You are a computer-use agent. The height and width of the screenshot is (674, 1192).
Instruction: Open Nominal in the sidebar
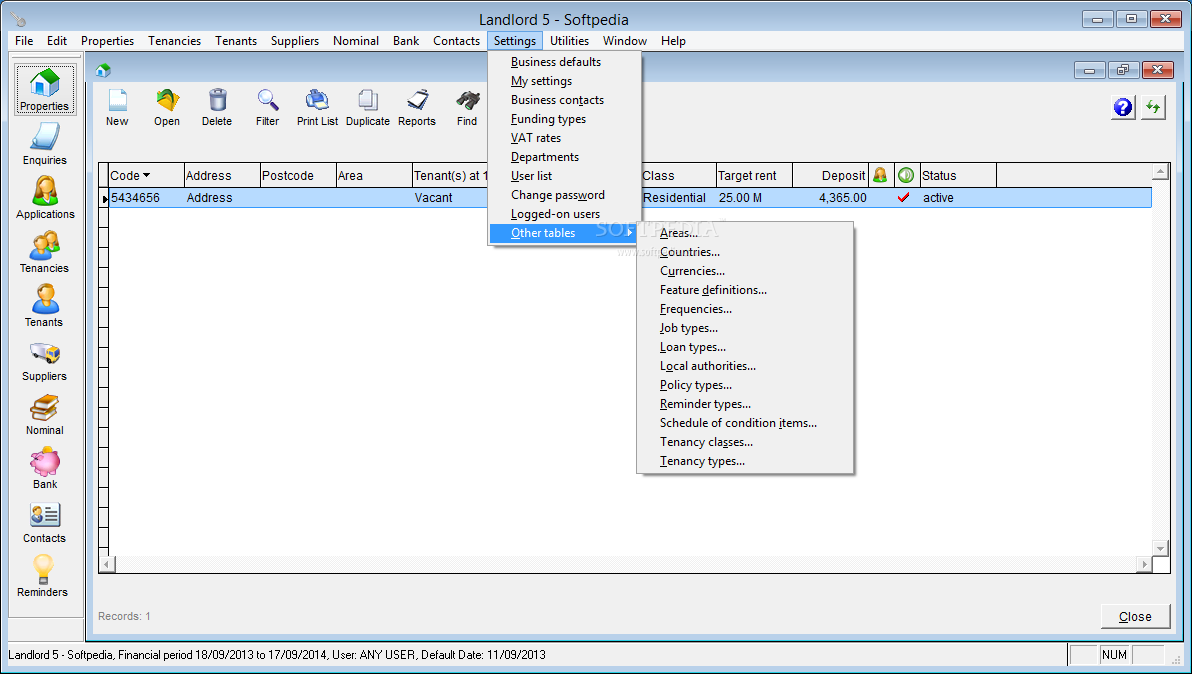pos(45,413)
